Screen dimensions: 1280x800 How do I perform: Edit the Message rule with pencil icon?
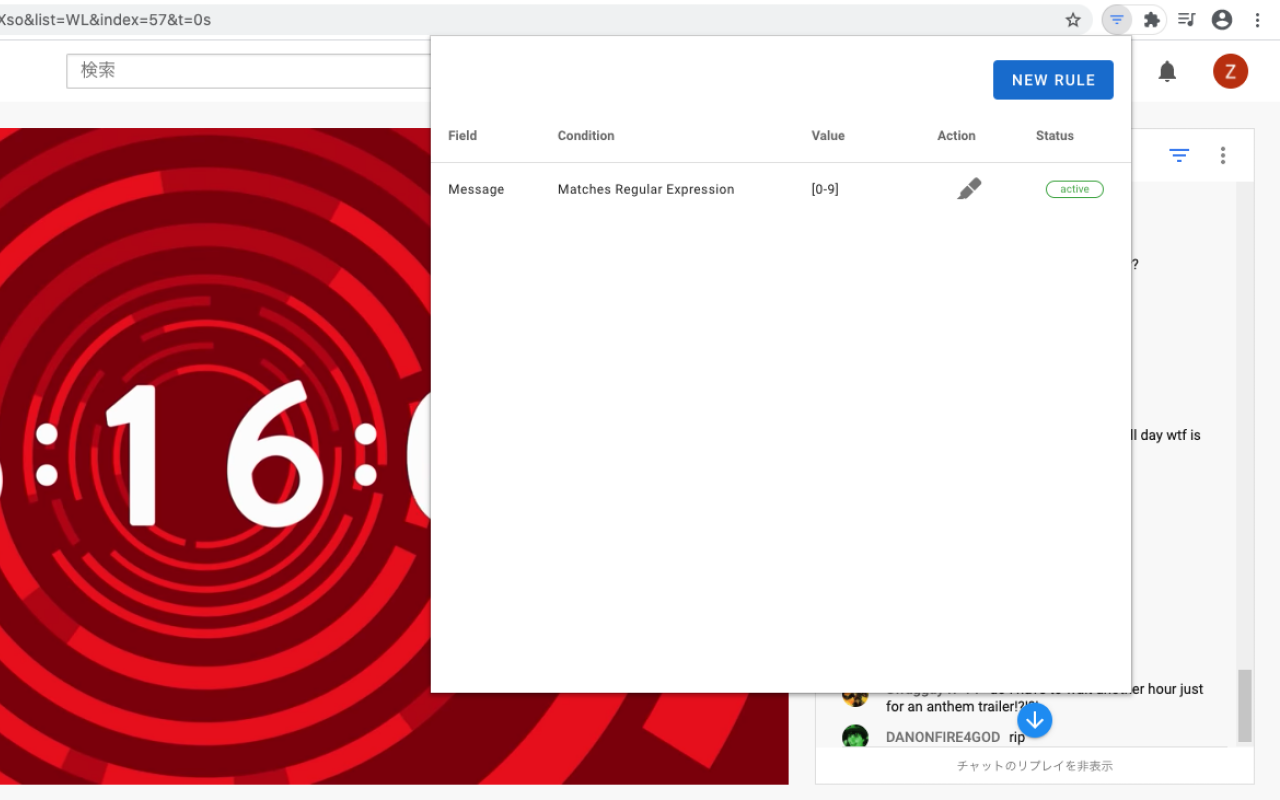tap(969, 189)
